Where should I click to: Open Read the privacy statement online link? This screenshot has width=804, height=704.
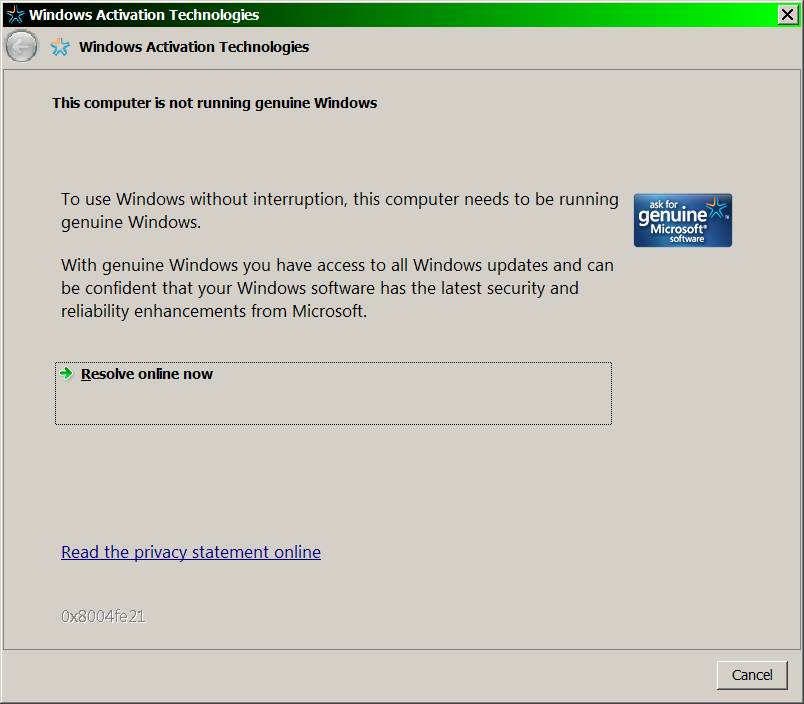coord(191,552)
